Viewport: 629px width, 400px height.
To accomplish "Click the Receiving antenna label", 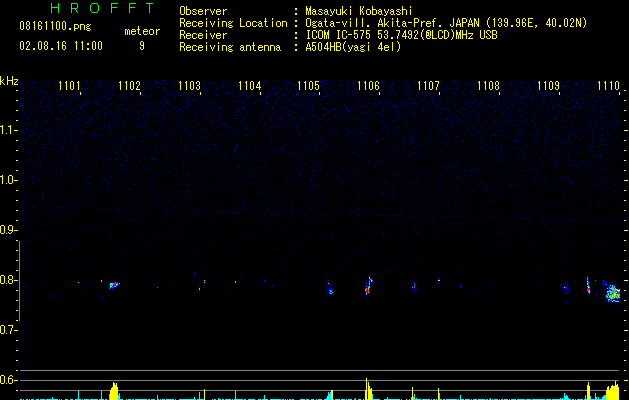I will (x=230, y=47).
